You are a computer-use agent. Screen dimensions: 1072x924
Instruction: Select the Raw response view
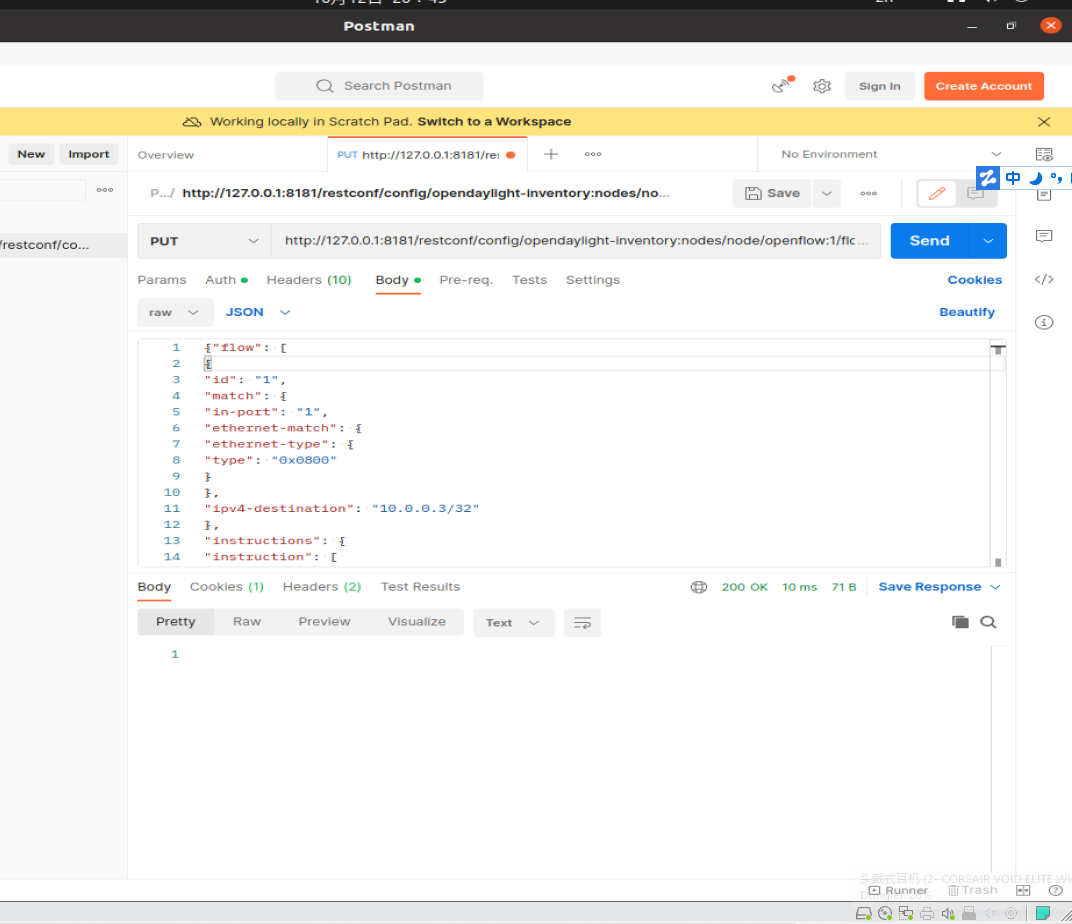click(247, 622)
